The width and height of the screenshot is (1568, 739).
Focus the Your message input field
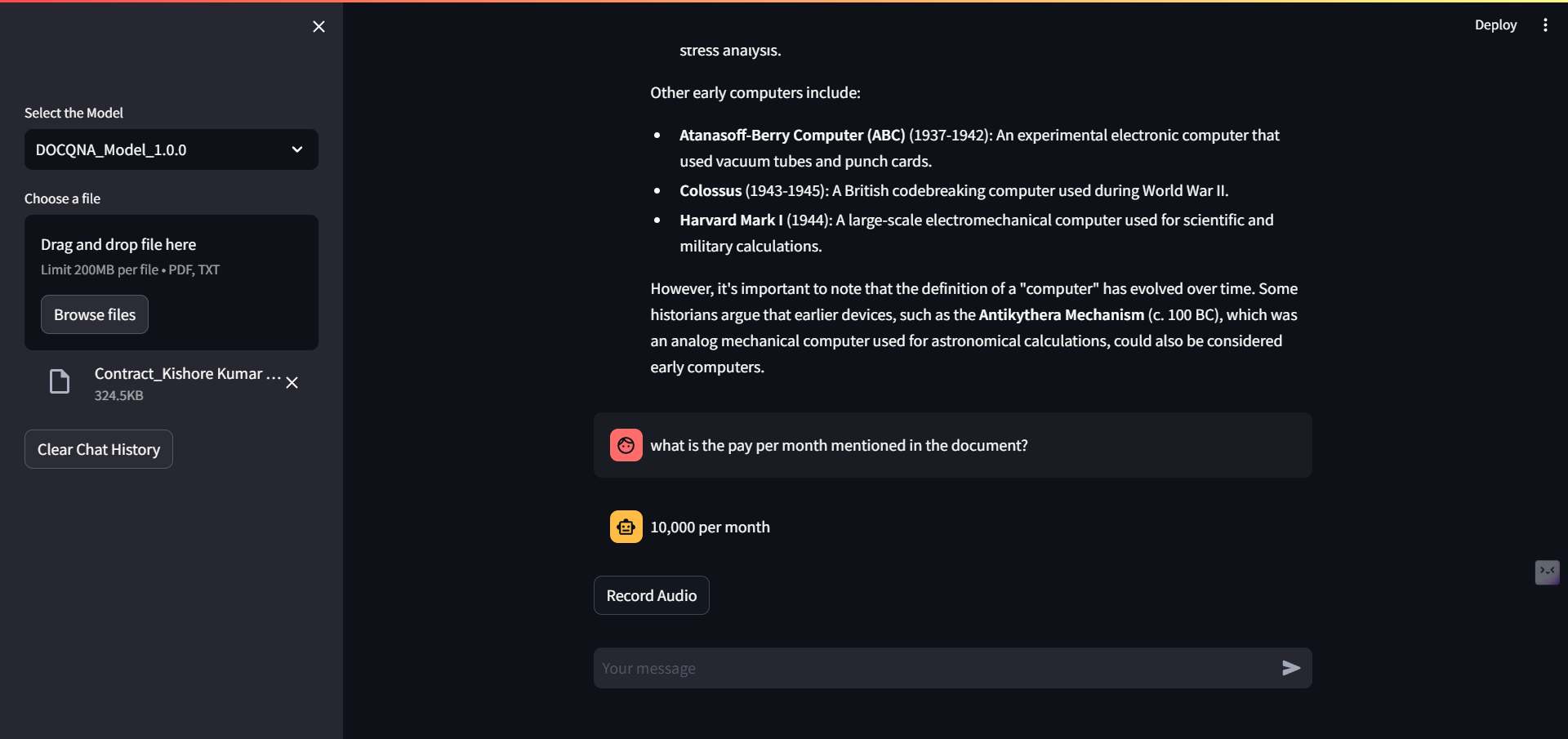931,668
